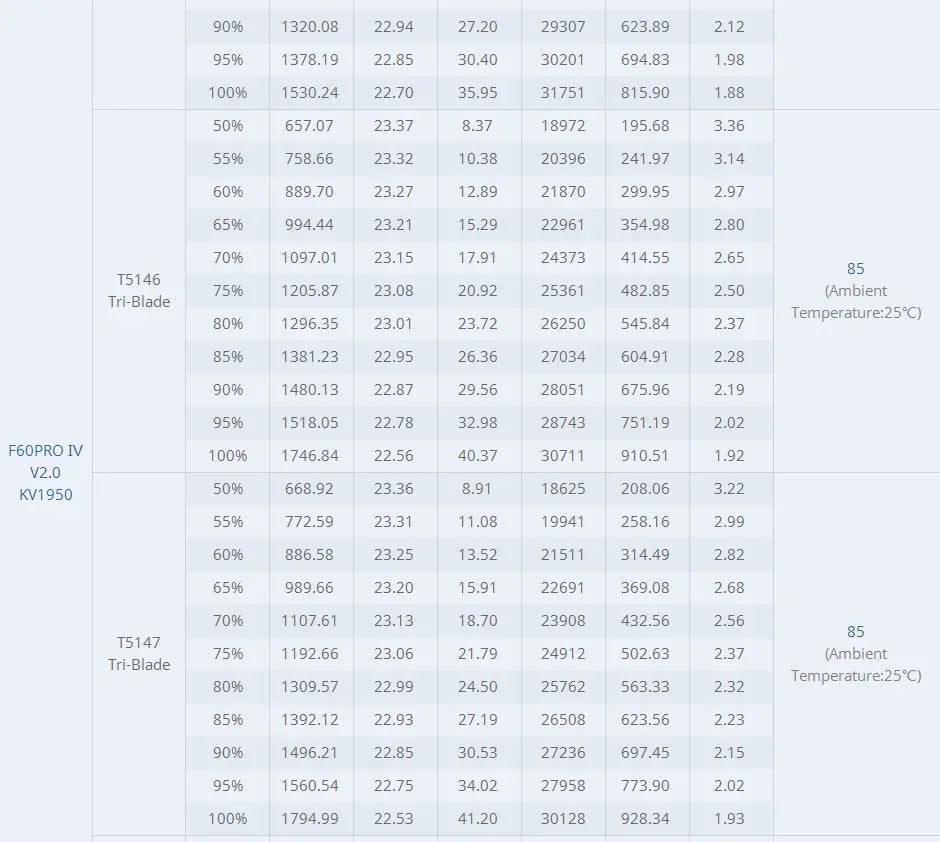Screen dimensions: 940x842
Task: Select the T5147 Tri-Blade propeller cell
Action: [x=139, y=653]
